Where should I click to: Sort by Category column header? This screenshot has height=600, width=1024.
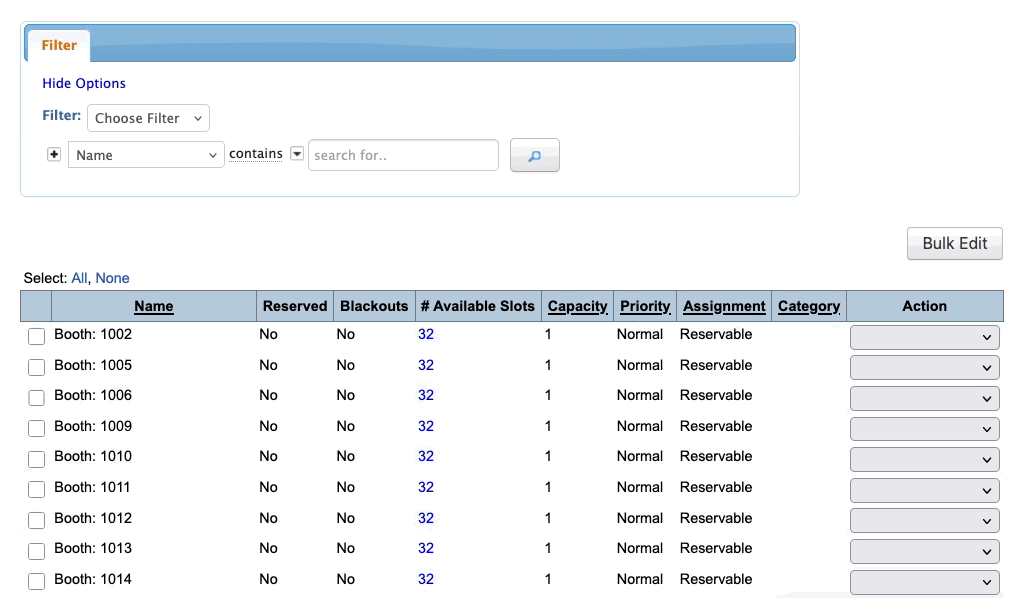(808, 306)
